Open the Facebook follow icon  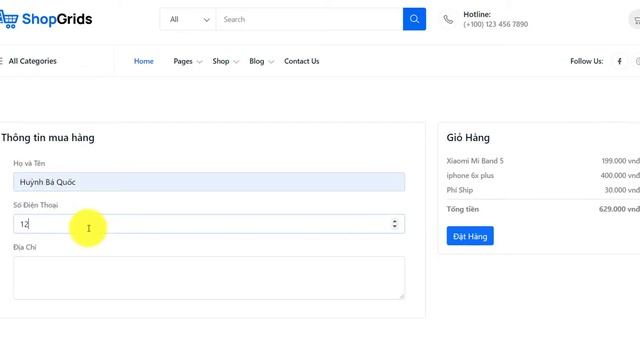click(x=619, y=61)
